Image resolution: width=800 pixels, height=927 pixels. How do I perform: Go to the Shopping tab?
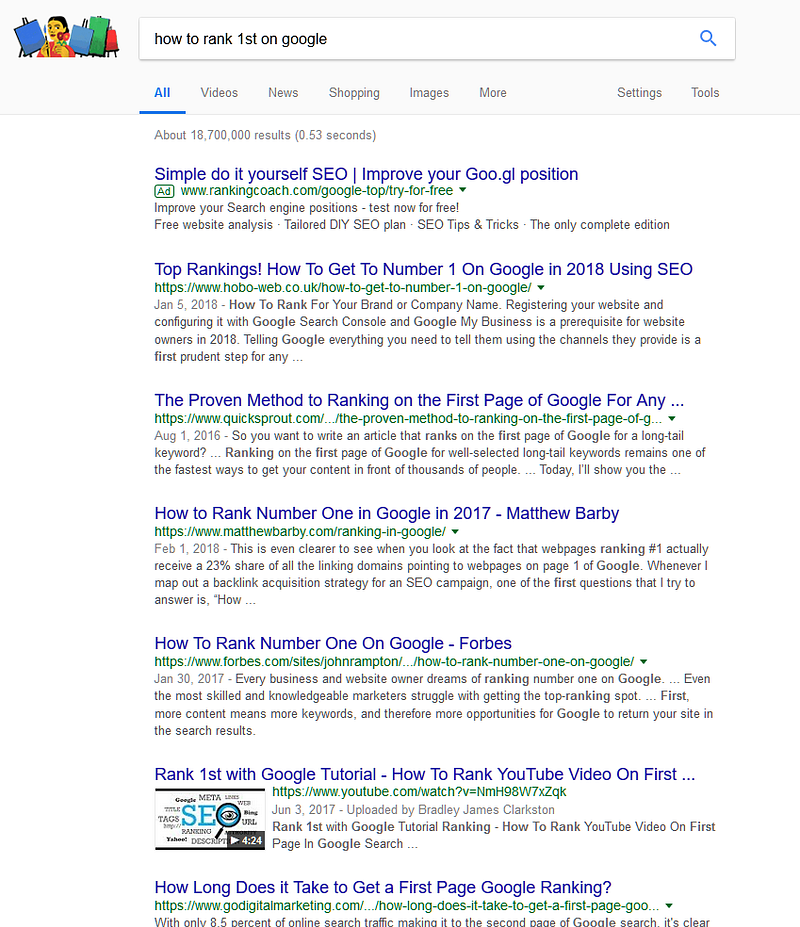pyautogui.click(x=354, y=93)
